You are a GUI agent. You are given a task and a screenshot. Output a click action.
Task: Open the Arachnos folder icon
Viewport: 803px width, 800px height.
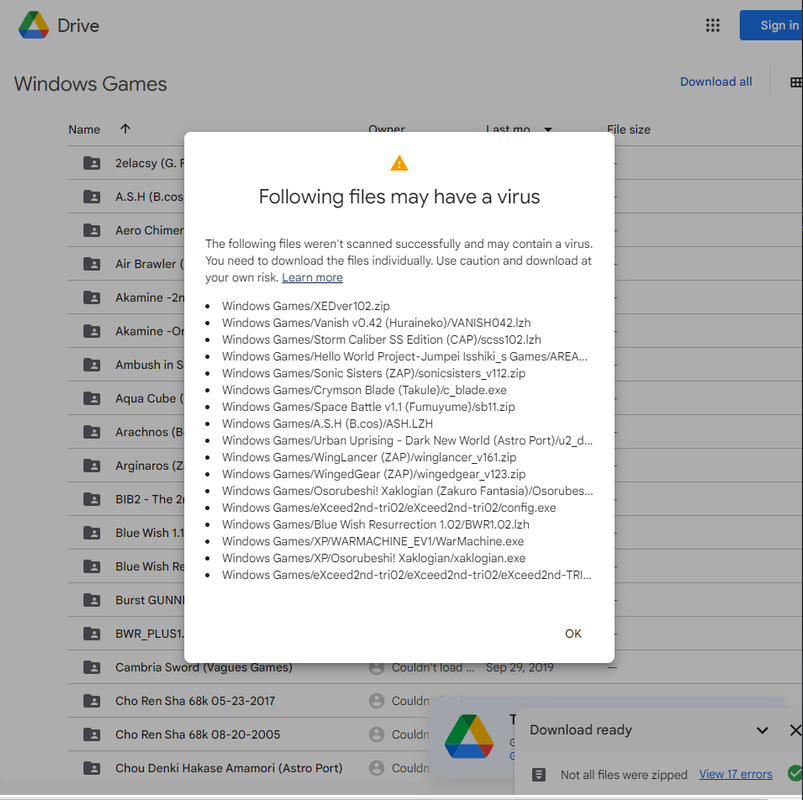92,432
